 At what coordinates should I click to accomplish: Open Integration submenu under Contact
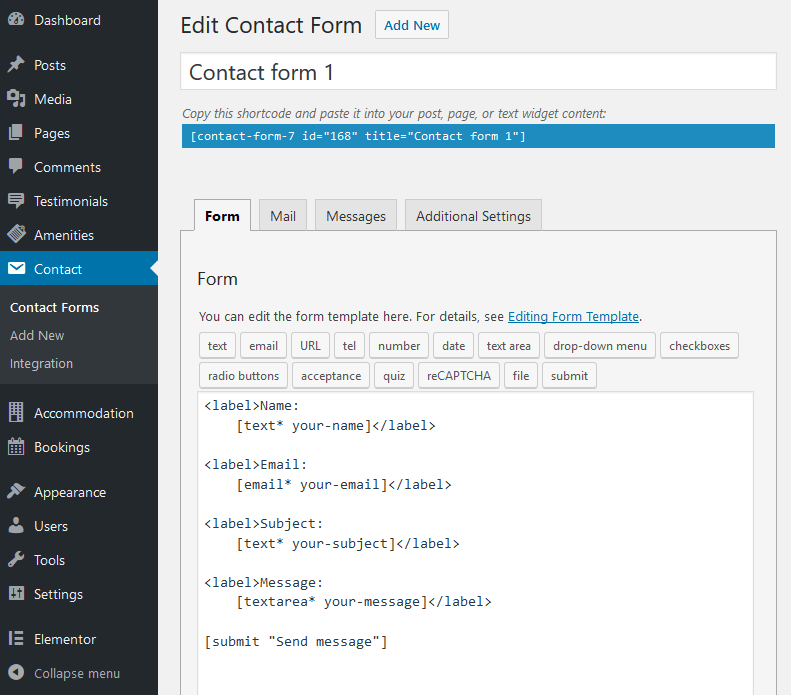coord(41,363)
